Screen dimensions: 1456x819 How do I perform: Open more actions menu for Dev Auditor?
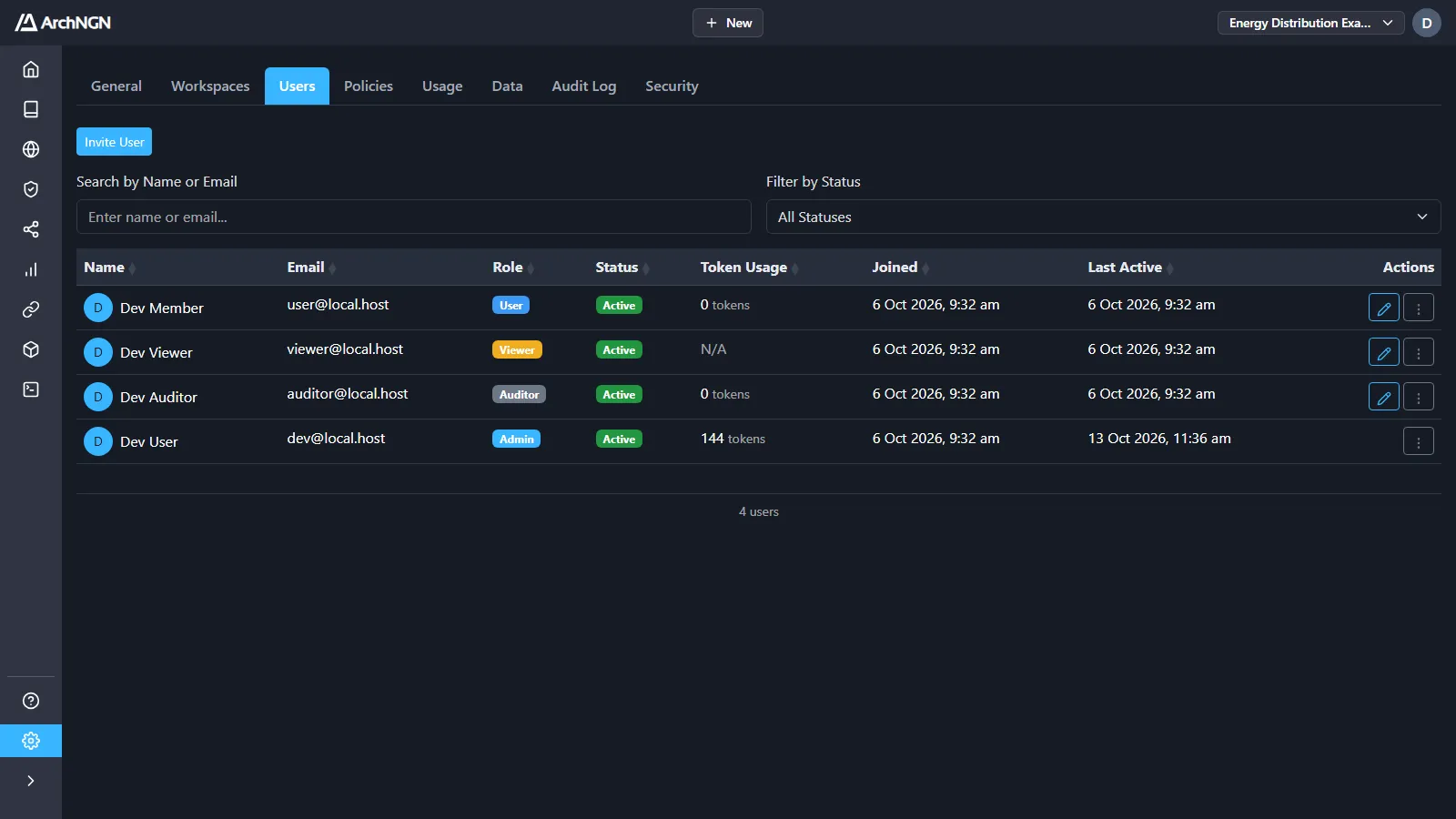(1419, 397)
